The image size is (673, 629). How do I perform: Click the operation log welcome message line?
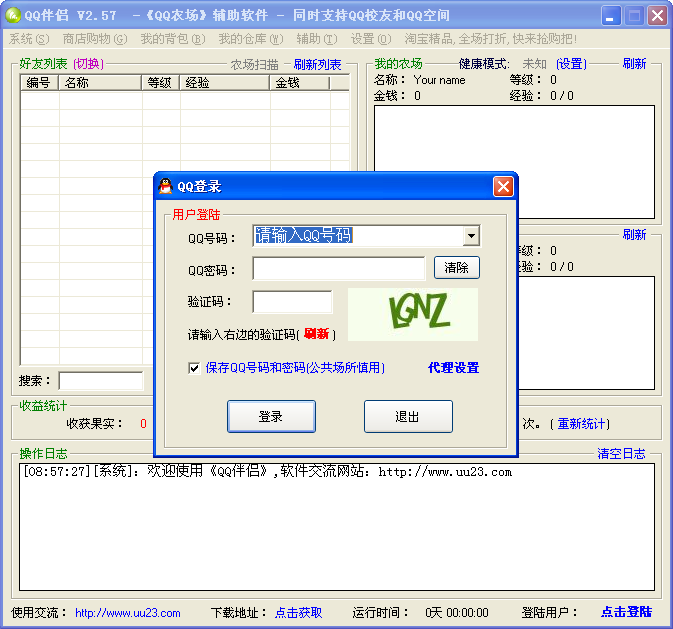point(267,471)
